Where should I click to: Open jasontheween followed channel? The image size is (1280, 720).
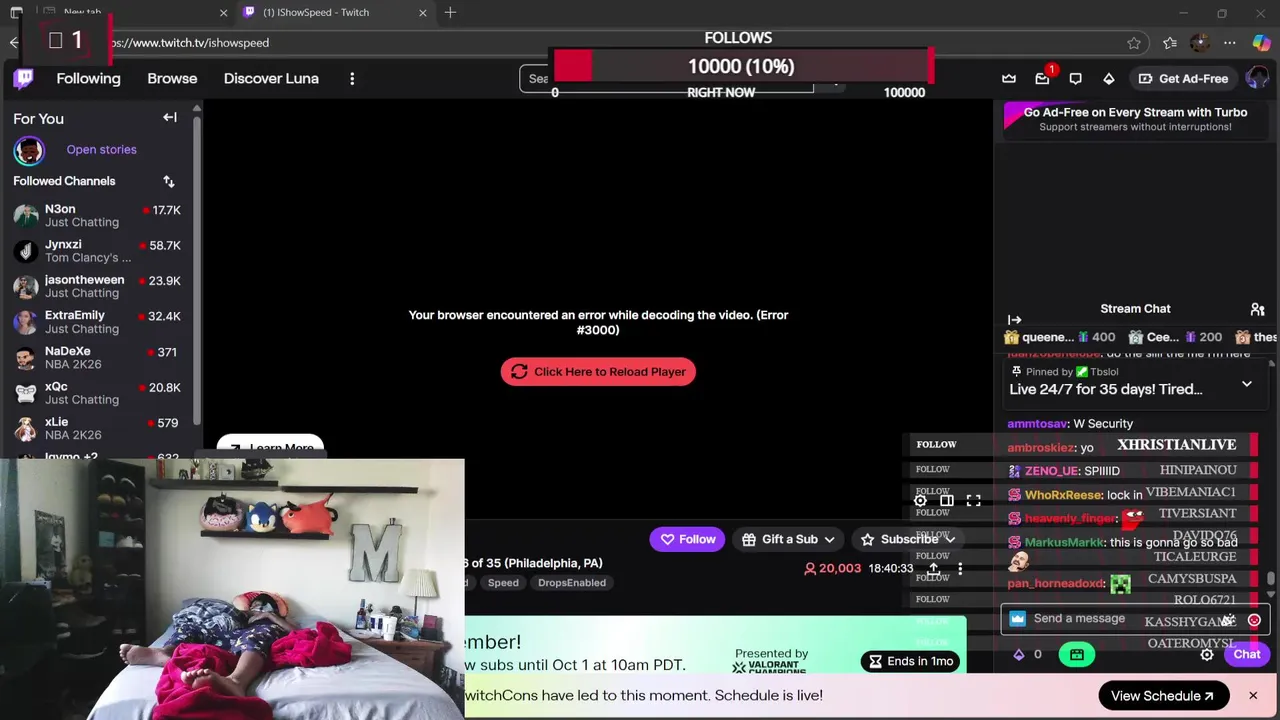pyautogui.click(x=97, y=286)
